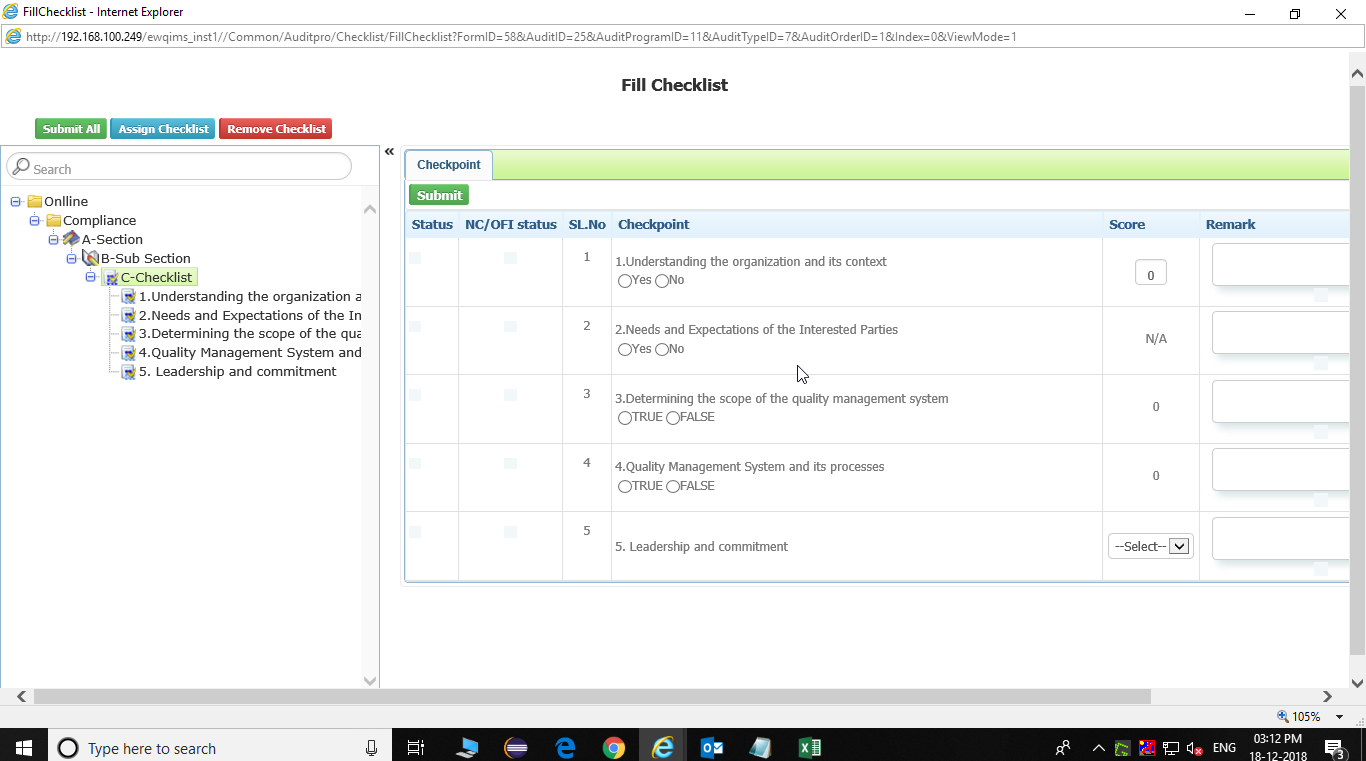Click the Compliance folder icon

tap(54, 221)
